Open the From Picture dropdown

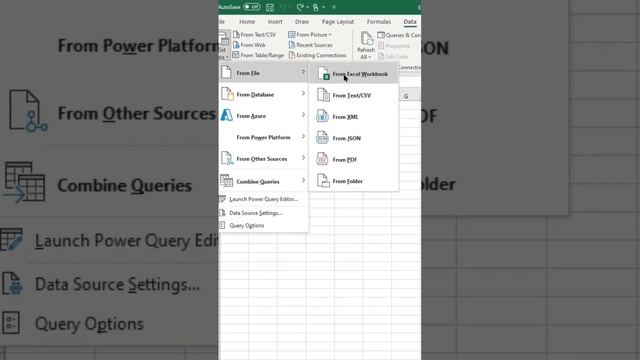[x=310, y=35]
